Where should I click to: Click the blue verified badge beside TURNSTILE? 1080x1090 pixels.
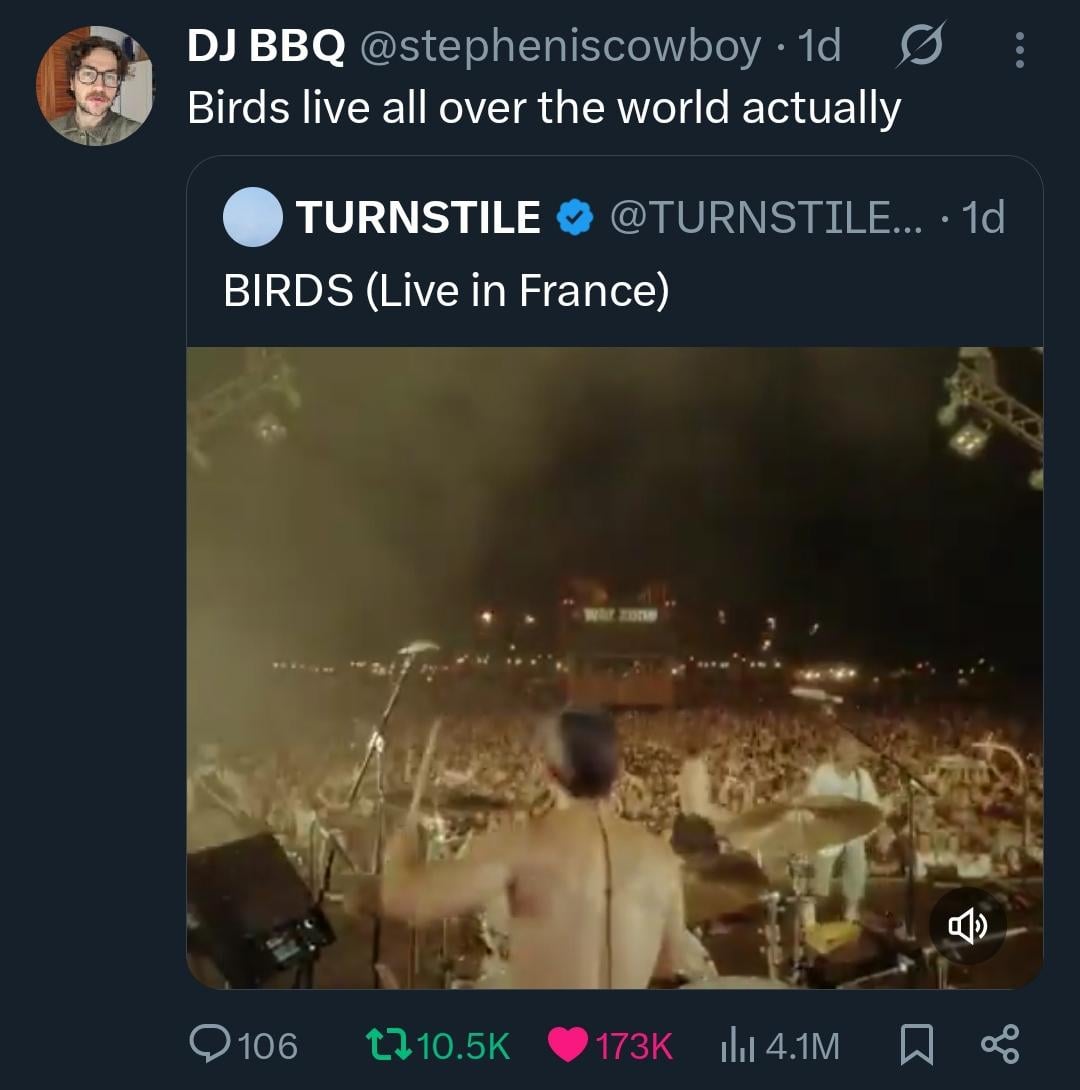tap(574, 218)
